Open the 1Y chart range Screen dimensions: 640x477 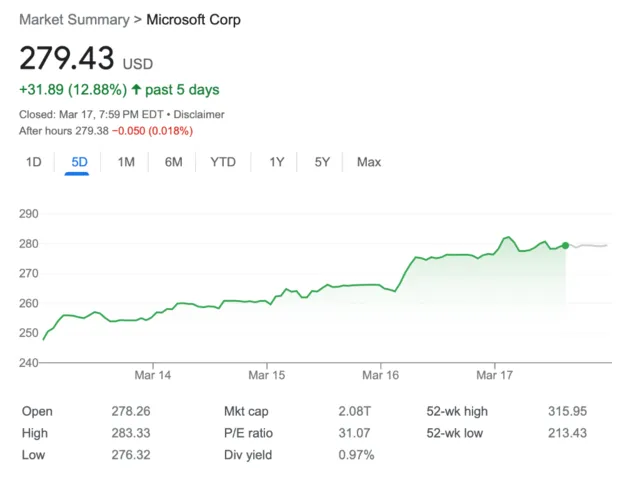[277, 162]
